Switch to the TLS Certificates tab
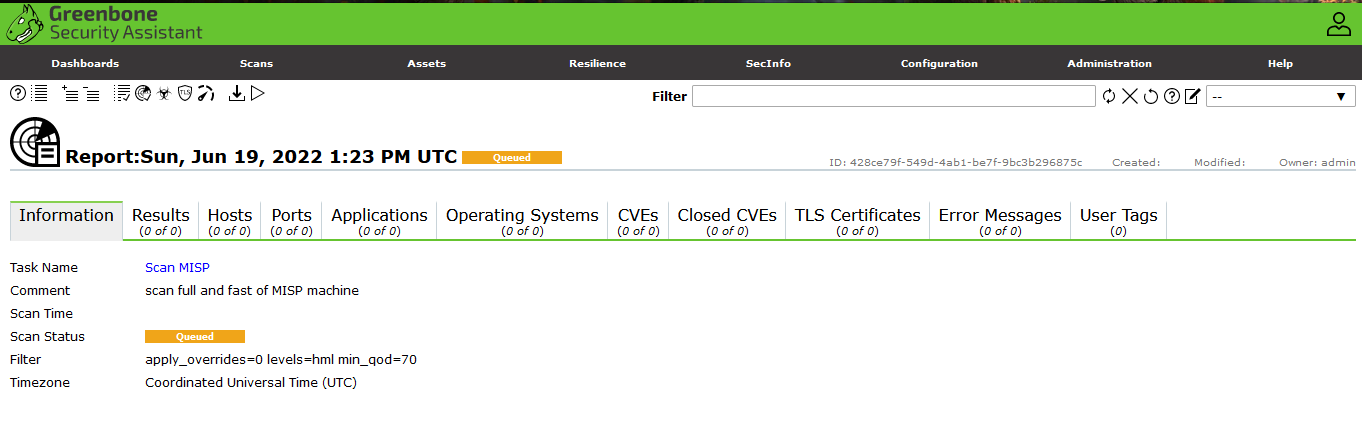This screenshot has width=1362, height=426. pyautogui.click(x=857, y=221)
